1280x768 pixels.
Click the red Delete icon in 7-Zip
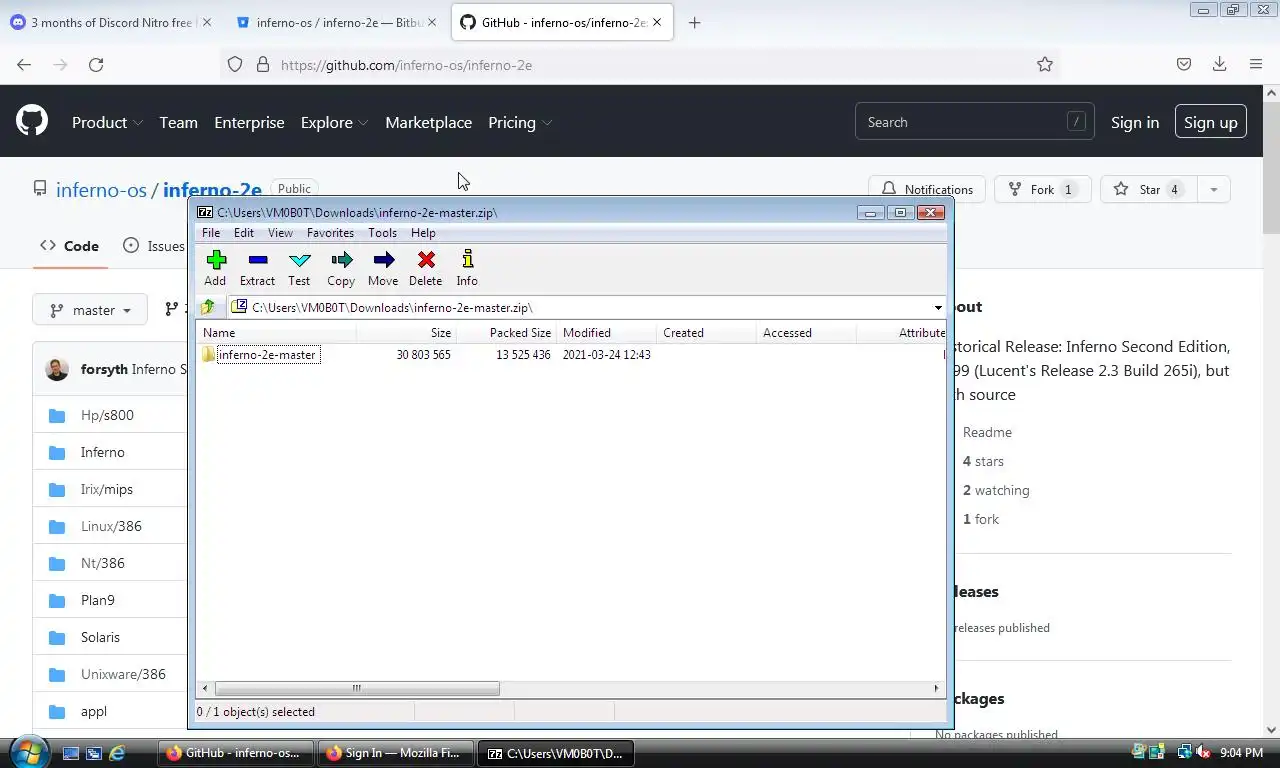click(x=426, y=268)
